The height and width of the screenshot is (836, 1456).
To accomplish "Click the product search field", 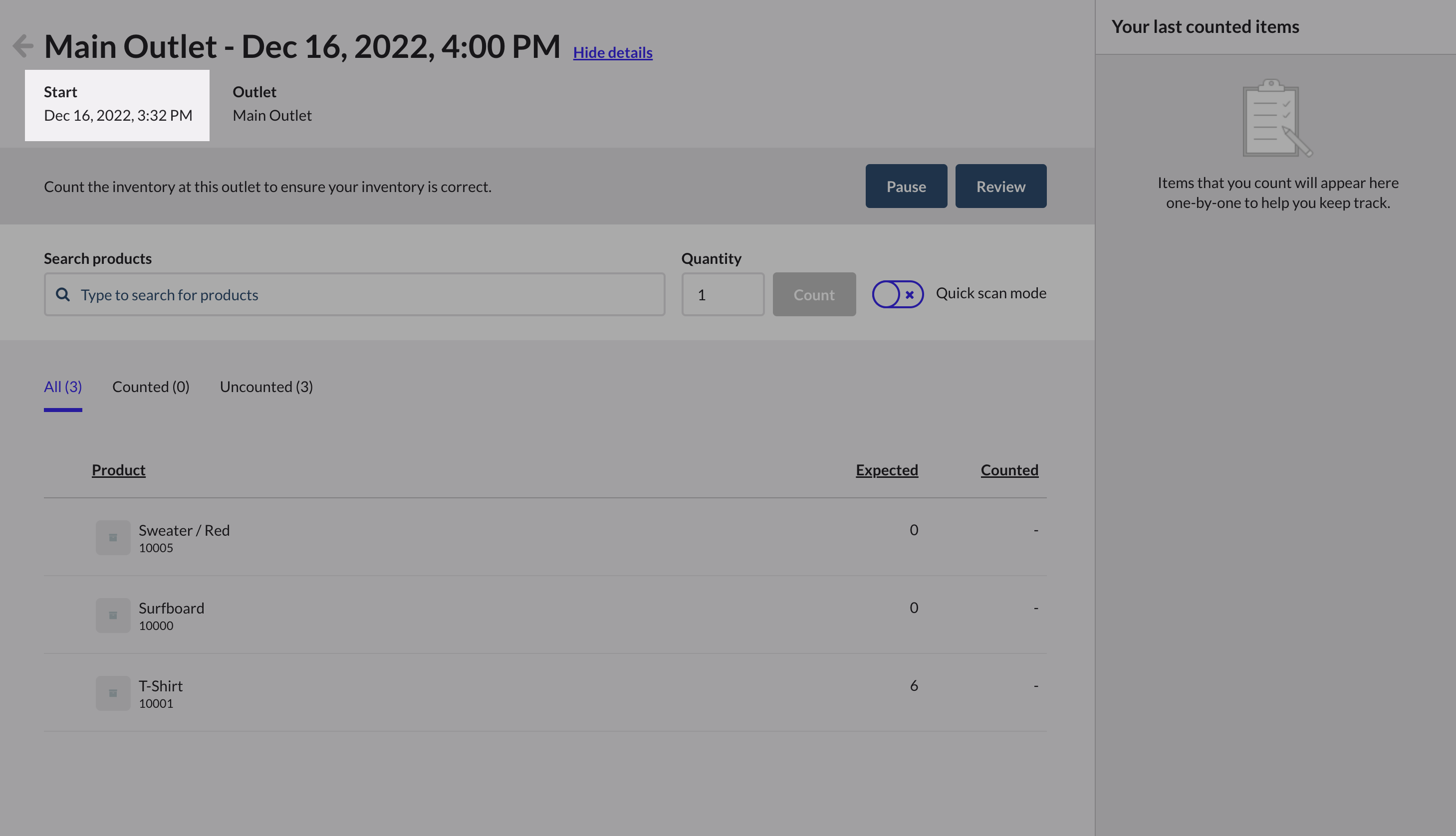I will 354,294.
